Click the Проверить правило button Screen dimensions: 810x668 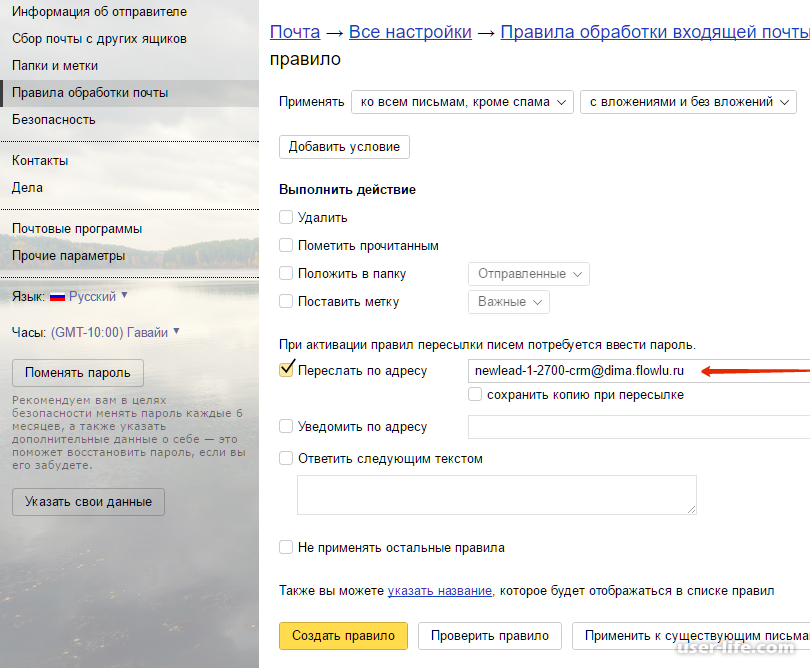click(490, 635)
